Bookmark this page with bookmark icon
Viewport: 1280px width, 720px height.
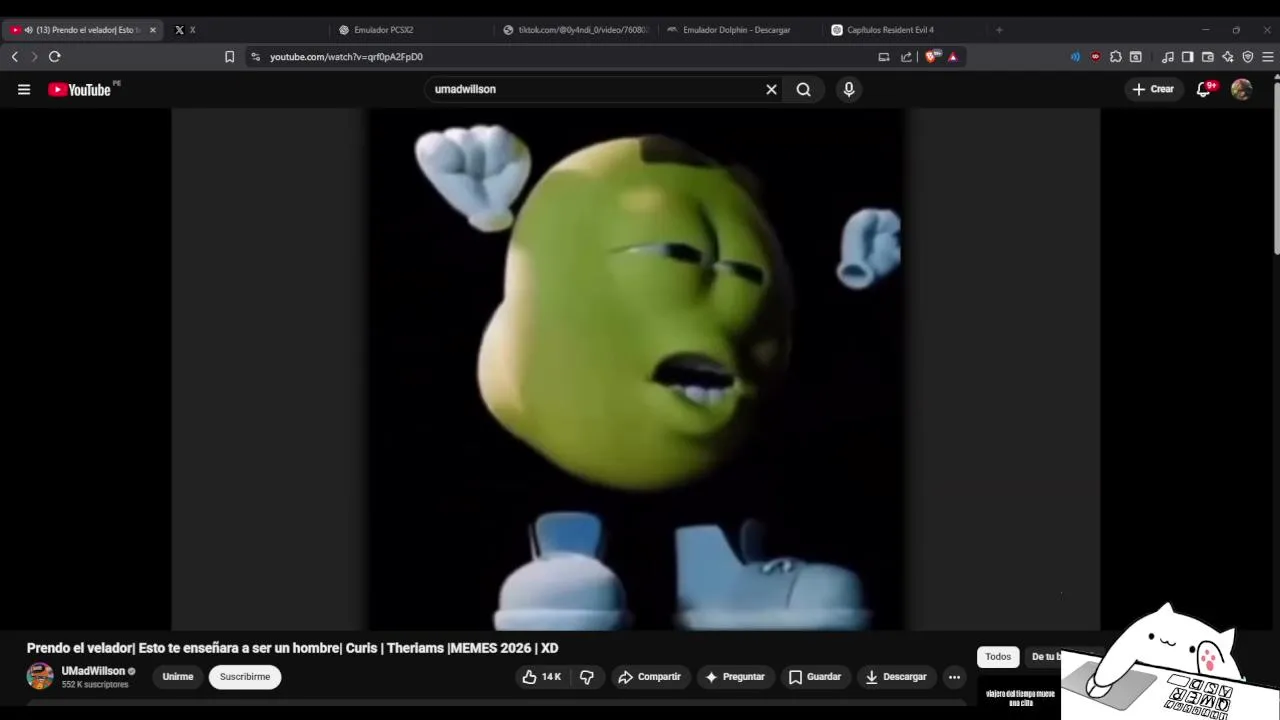[x=229, y=57]
